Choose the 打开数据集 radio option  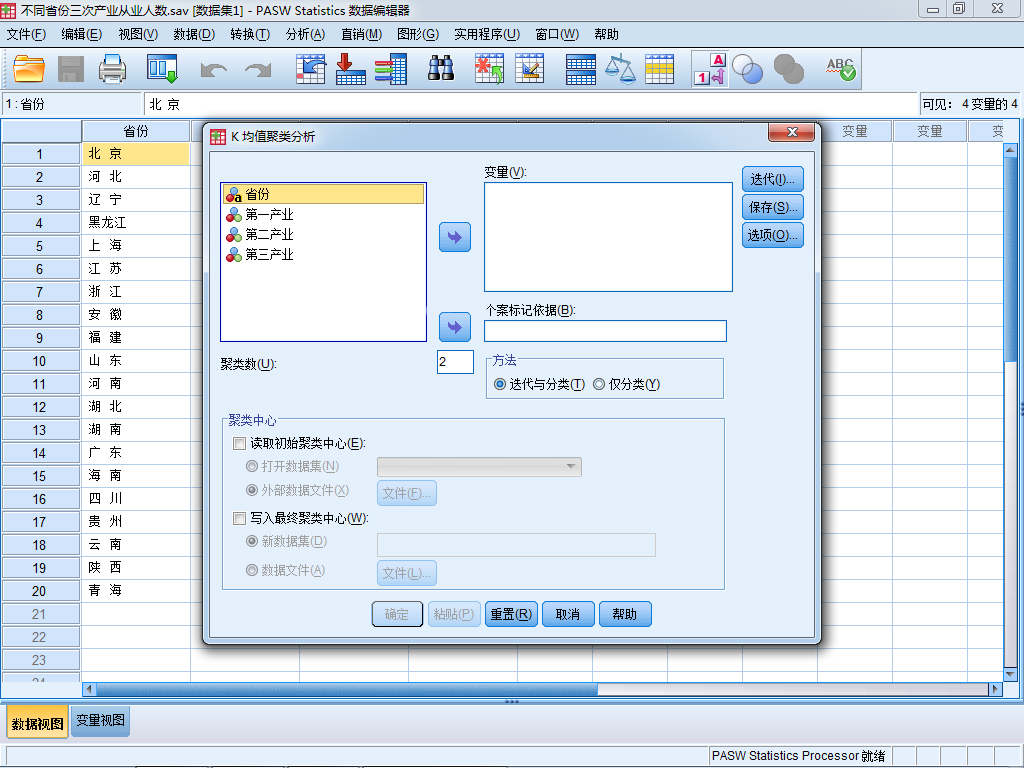click(x=251, y=466)
